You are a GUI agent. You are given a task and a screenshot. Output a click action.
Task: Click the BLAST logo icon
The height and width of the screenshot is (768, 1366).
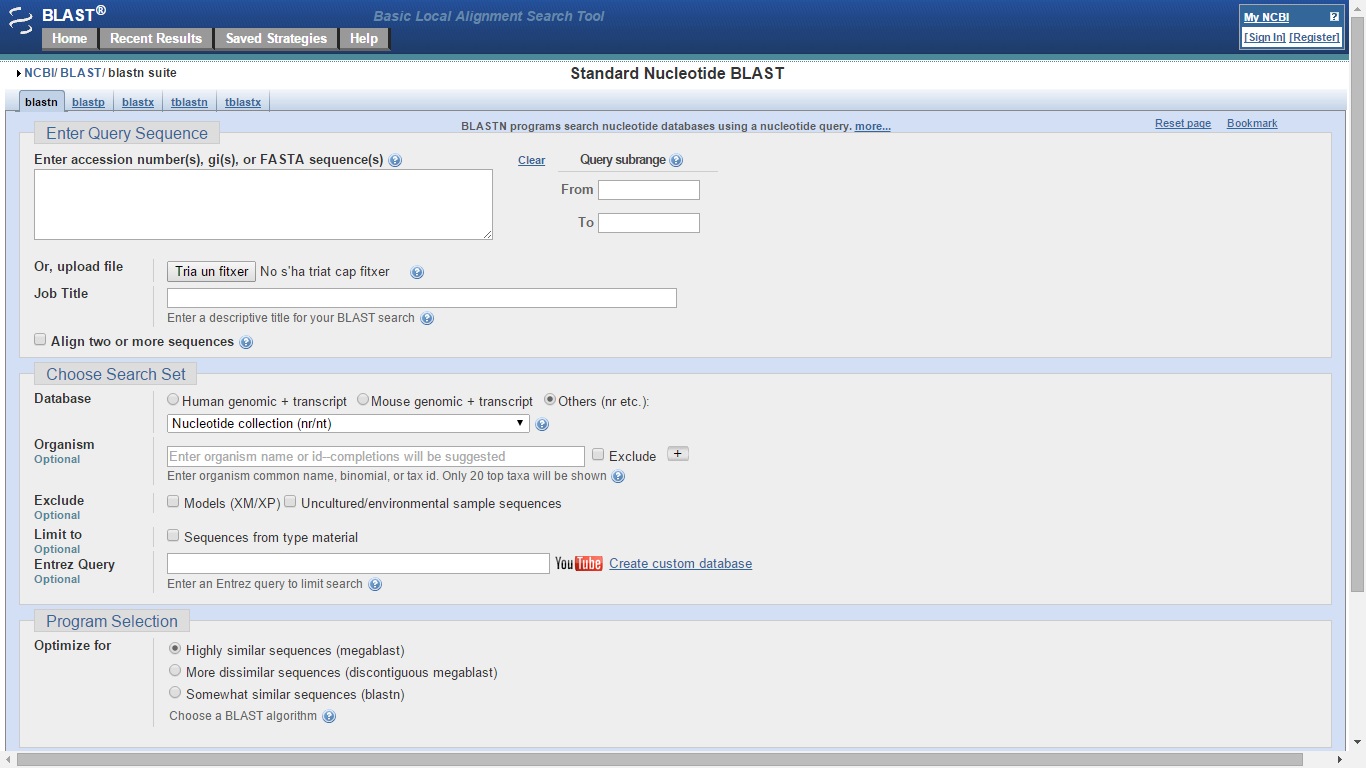pos(20,19)
